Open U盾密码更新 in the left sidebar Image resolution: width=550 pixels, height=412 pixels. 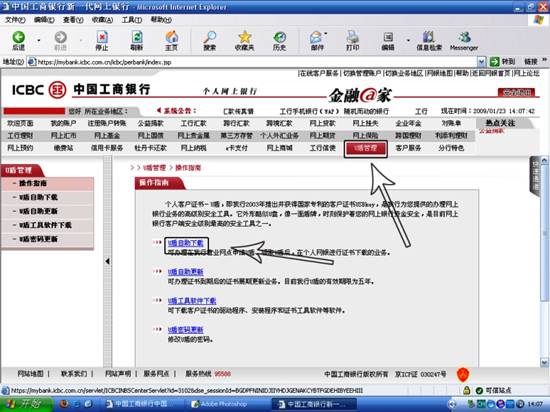coord(38,239)
